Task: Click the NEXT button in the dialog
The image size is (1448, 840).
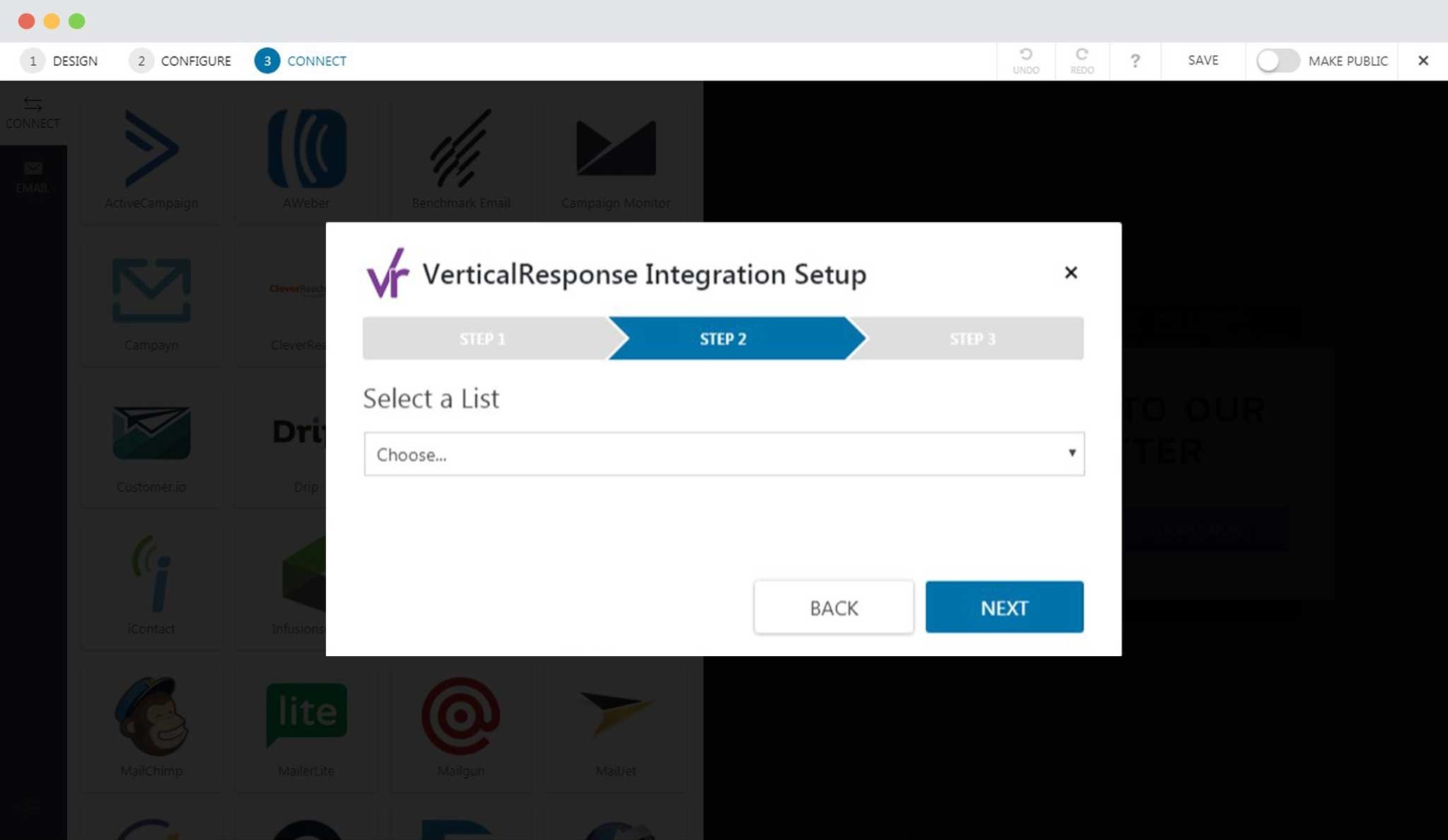Action: (x=1004, y=607)
